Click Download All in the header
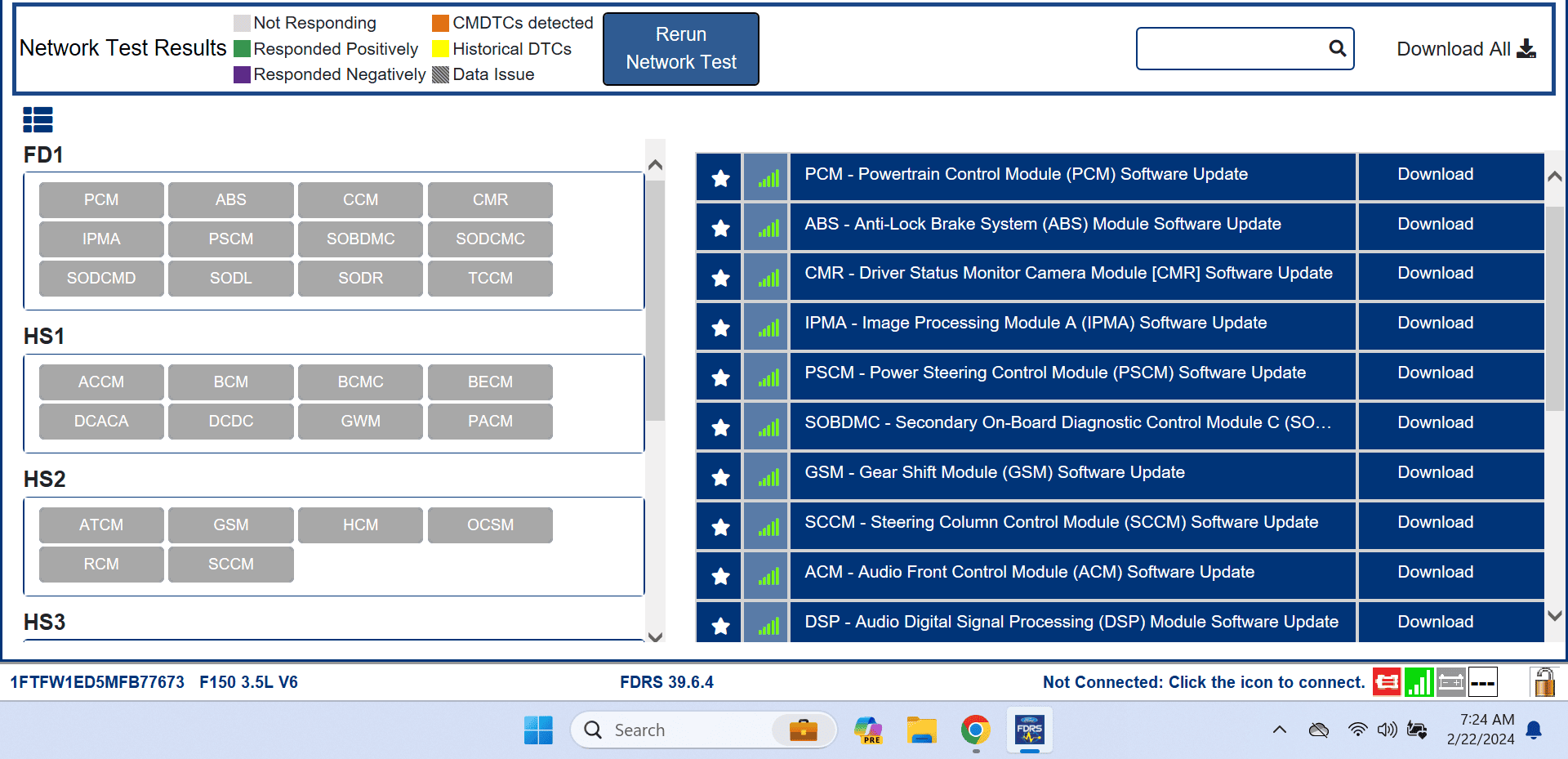This screenshot has width=1568, height=759. [x=1464, y=48]
